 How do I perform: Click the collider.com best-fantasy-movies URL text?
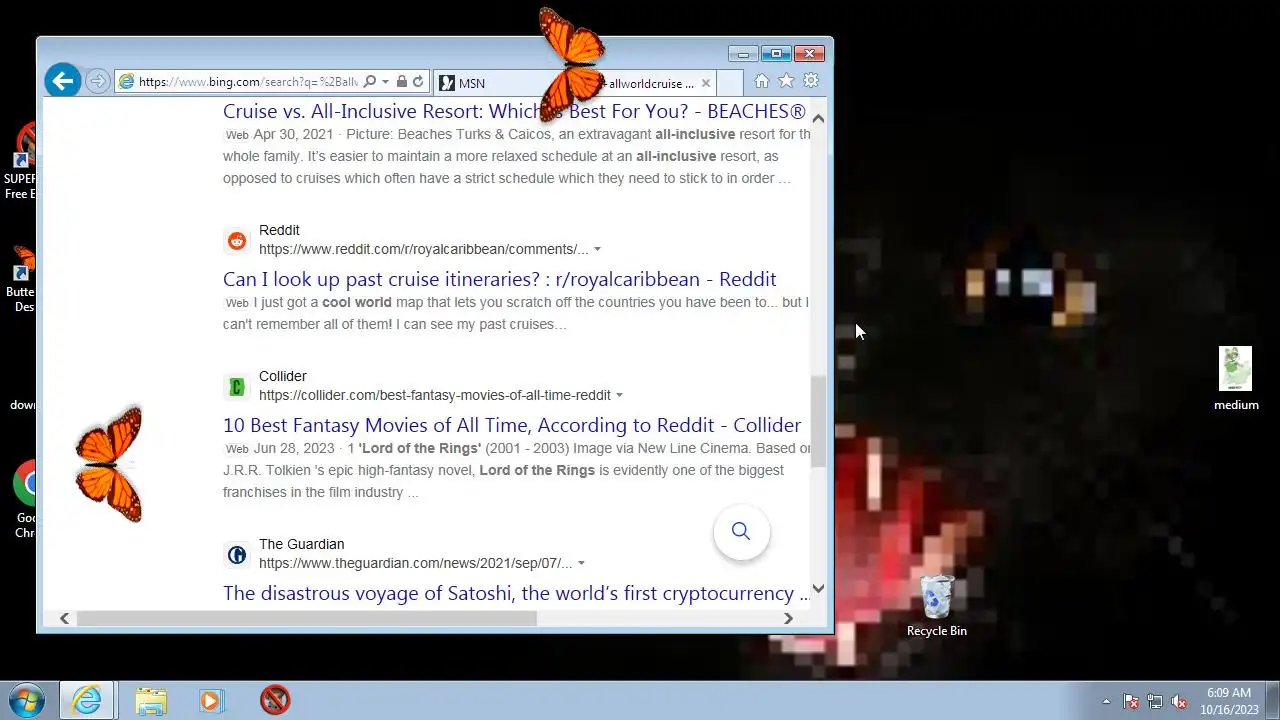coord(434,395)
